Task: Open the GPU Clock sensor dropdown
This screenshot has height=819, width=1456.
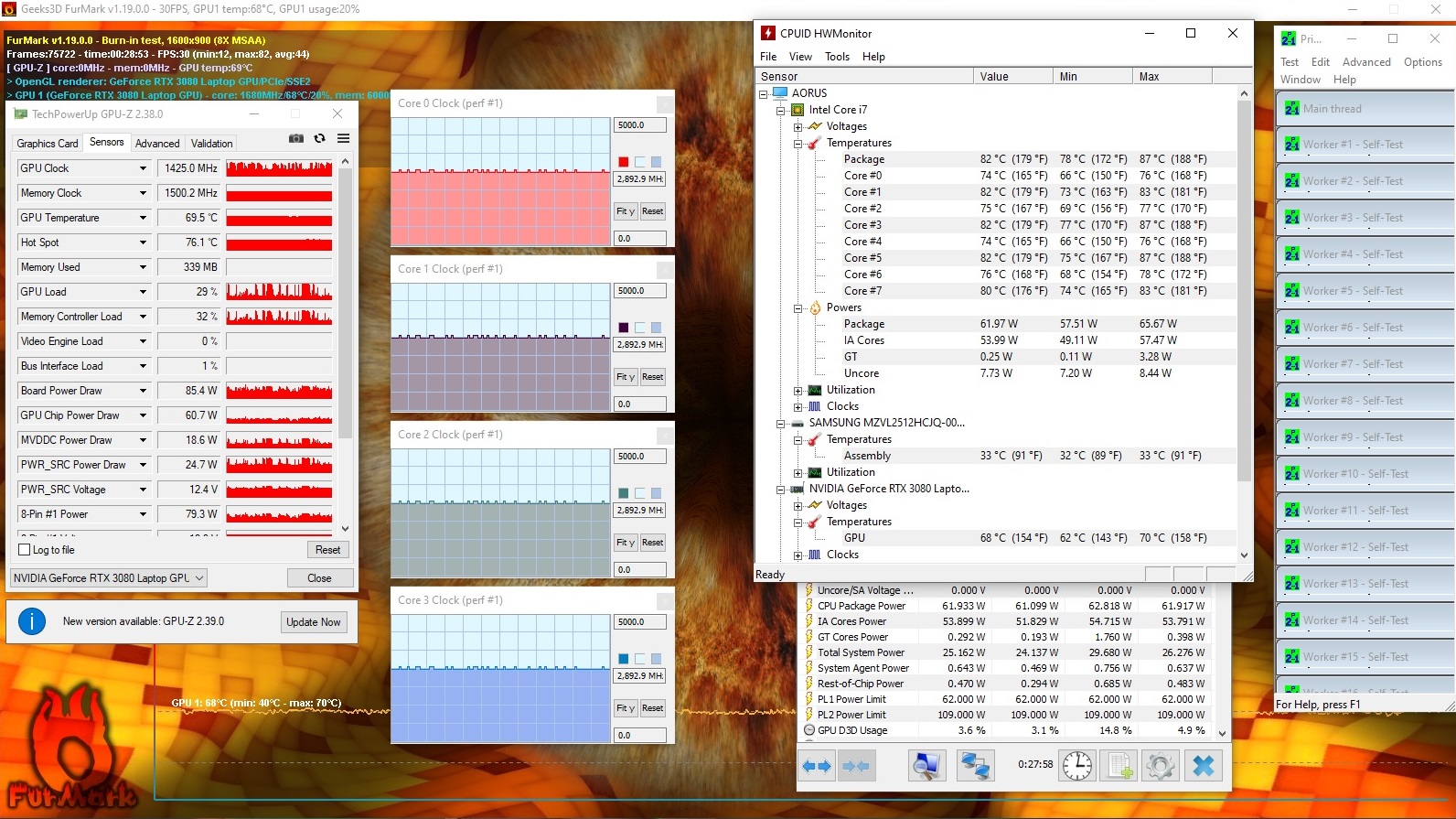Action: pos(143,168)
